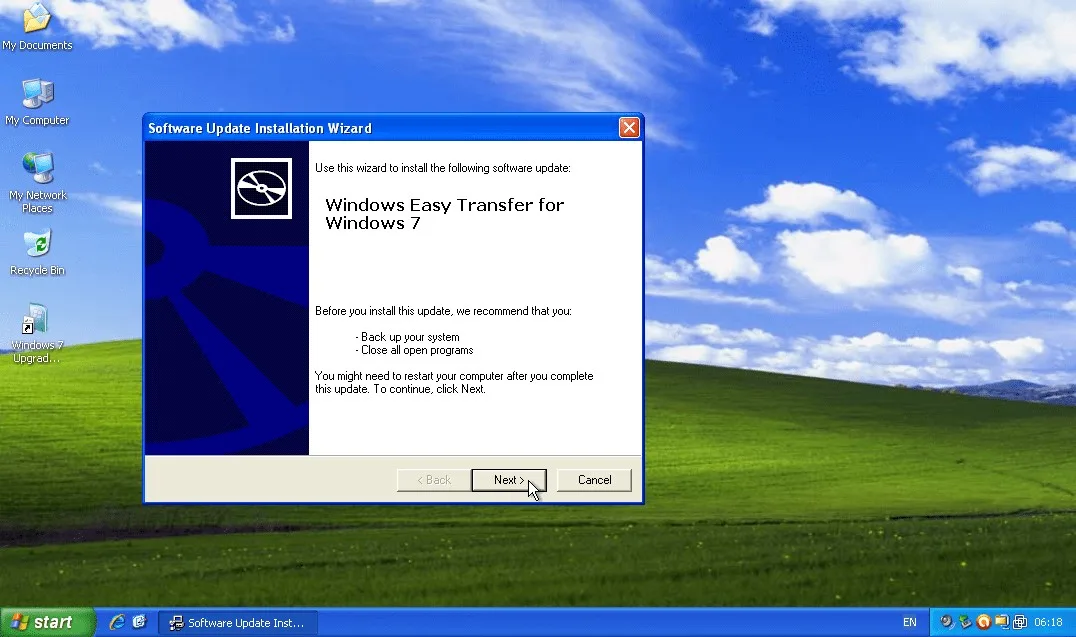1076x637 pixels.
Task: Close the wizard with the red X
Action: (629, 128)
